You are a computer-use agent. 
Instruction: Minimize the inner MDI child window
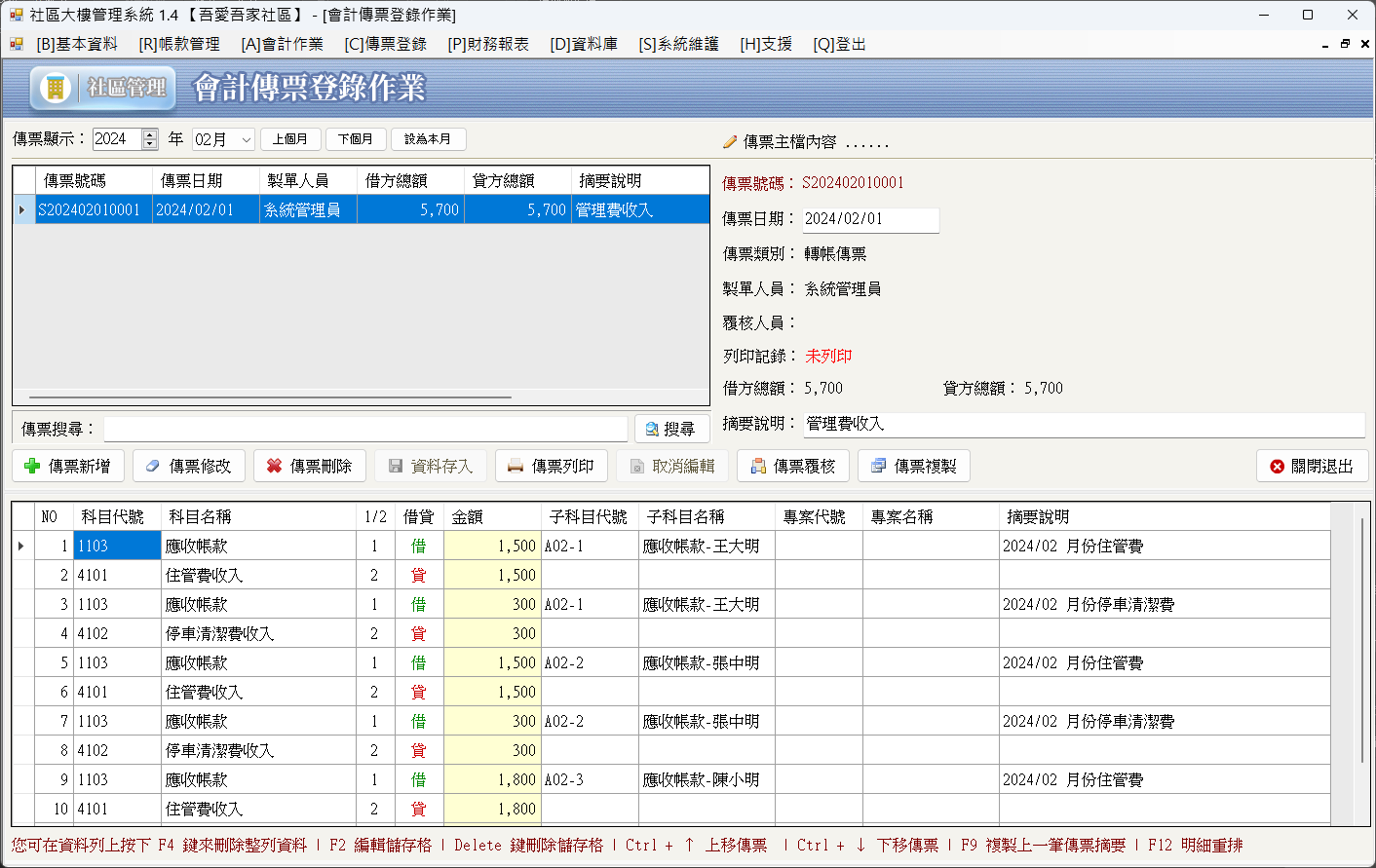[1325, 44]
